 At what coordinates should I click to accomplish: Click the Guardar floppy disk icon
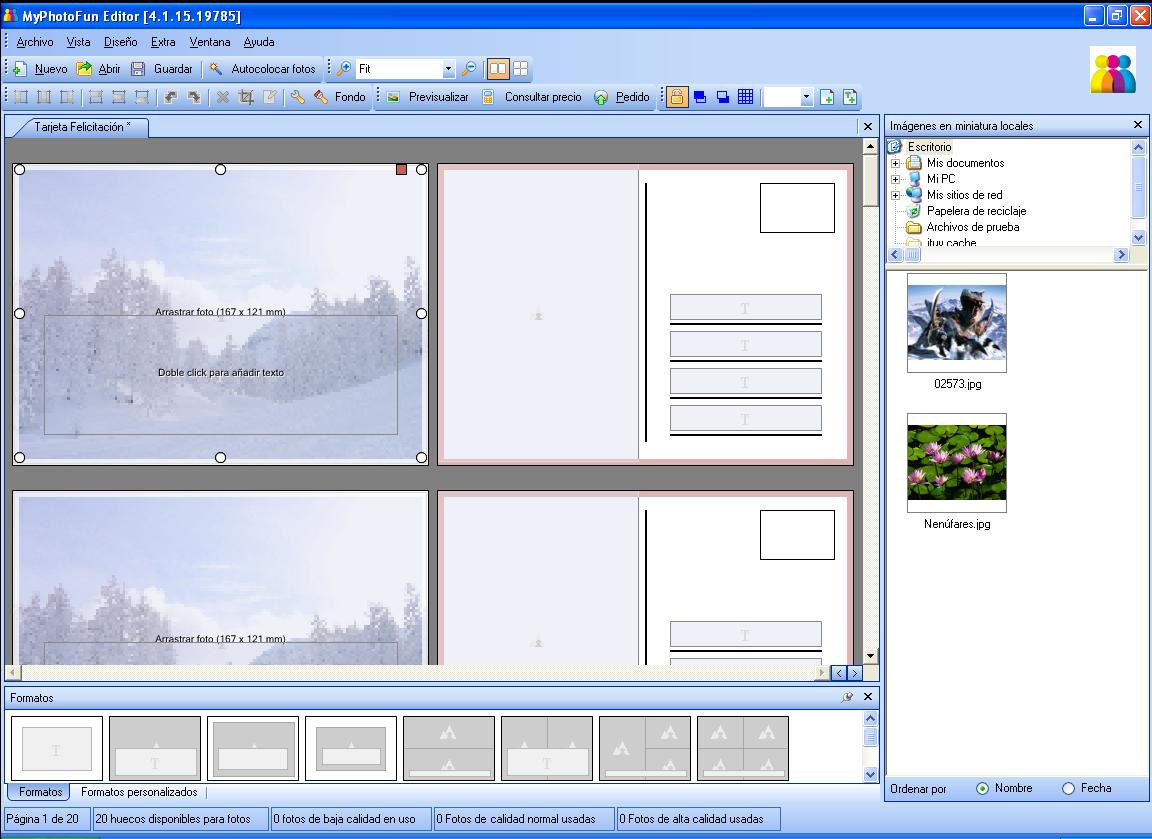(x=137, y=69)
